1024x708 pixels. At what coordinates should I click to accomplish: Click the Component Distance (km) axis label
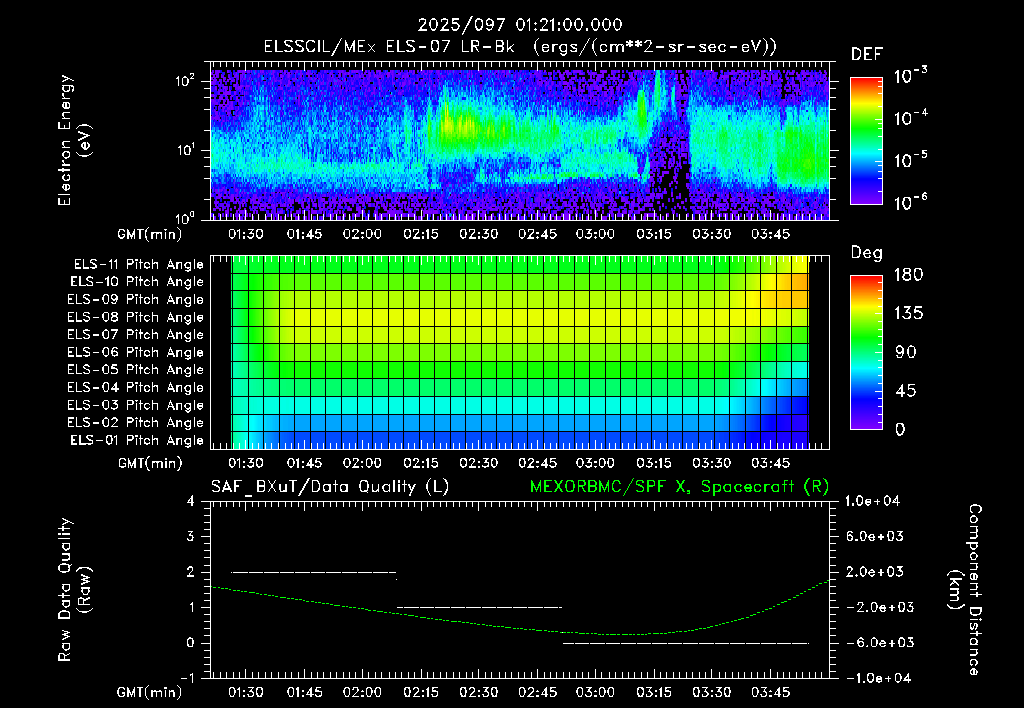(x=965, y=590)
